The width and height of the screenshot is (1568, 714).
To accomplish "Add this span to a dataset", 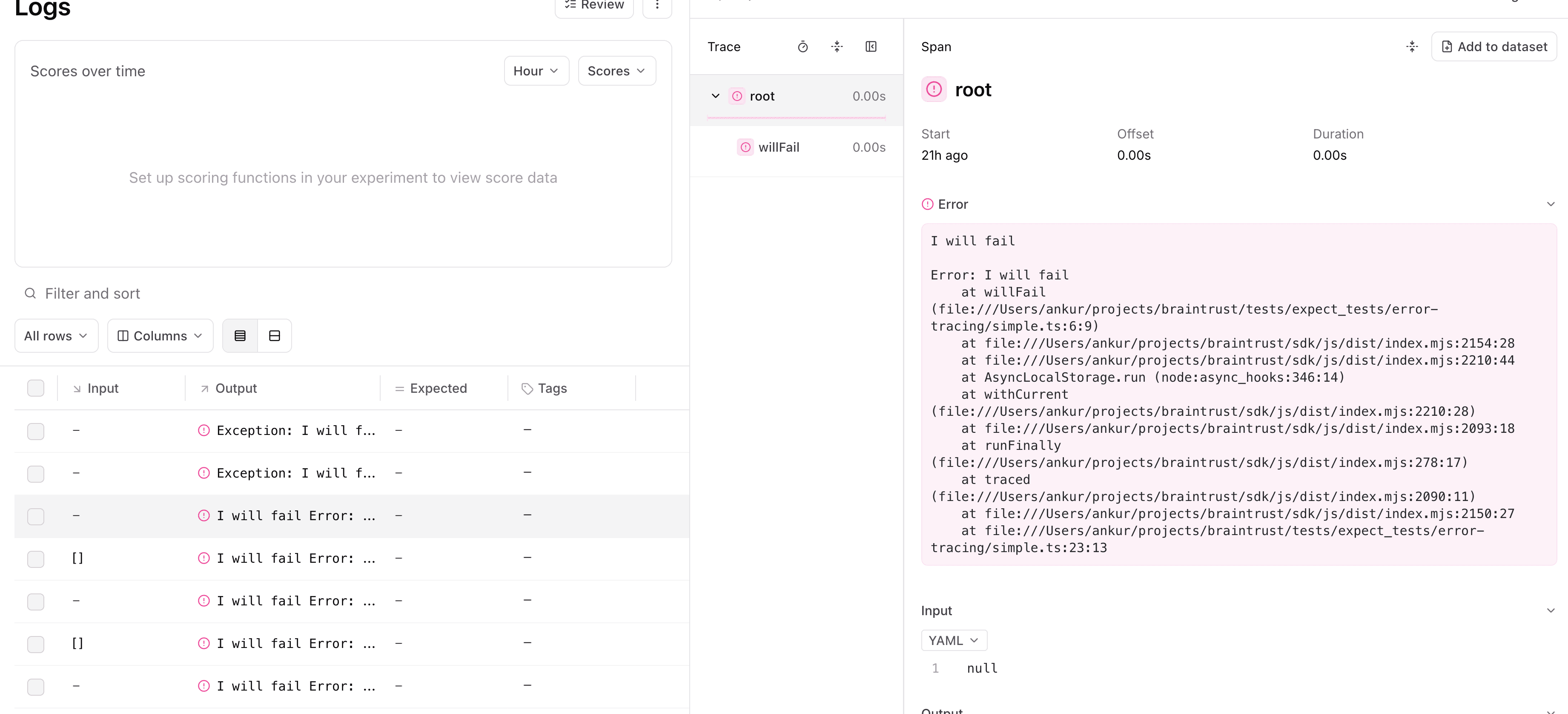I will pos(1494,46).
